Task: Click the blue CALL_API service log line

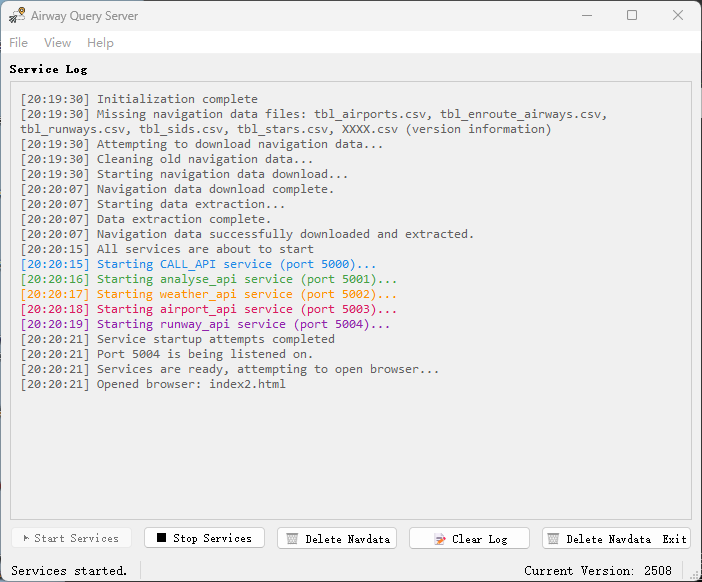Action: [x=199, y=264]
